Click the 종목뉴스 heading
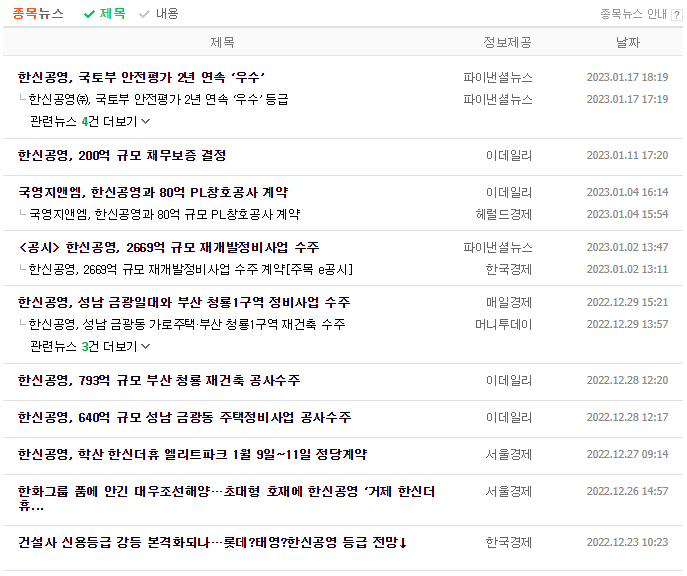Screen dimensions: 687x576 point(38,14)
